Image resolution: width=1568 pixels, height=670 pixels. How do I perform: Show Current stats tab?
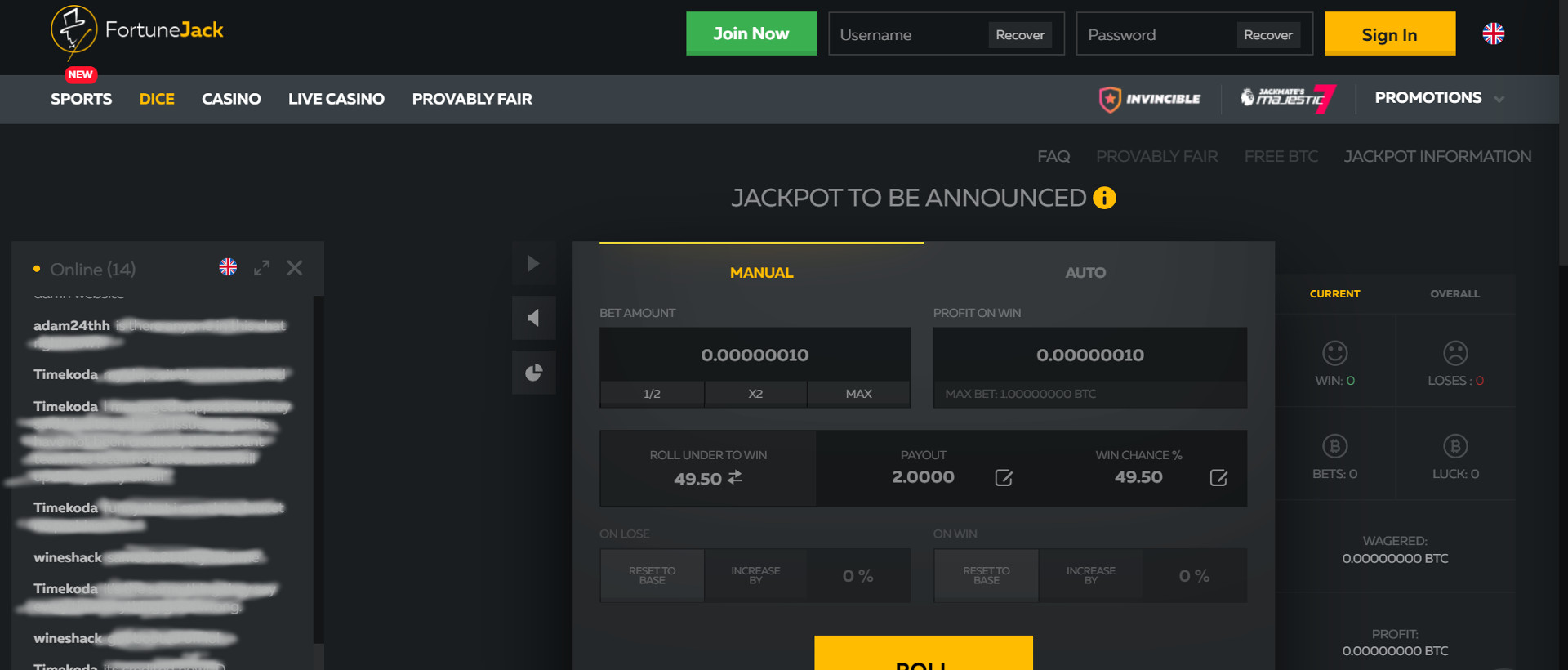point(1334,293)
